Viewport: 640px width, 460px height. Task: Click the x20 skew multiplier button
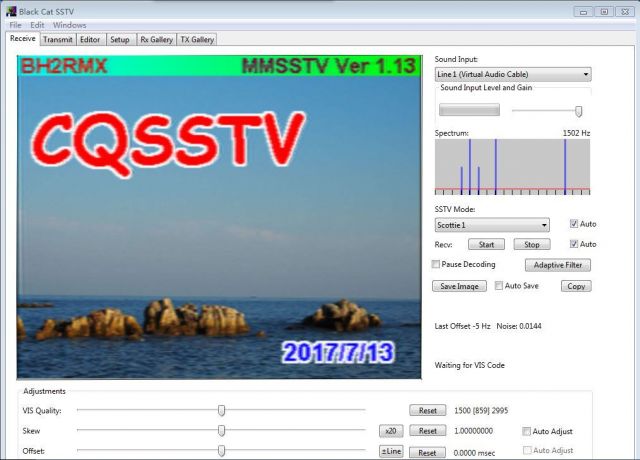(391, 431)
